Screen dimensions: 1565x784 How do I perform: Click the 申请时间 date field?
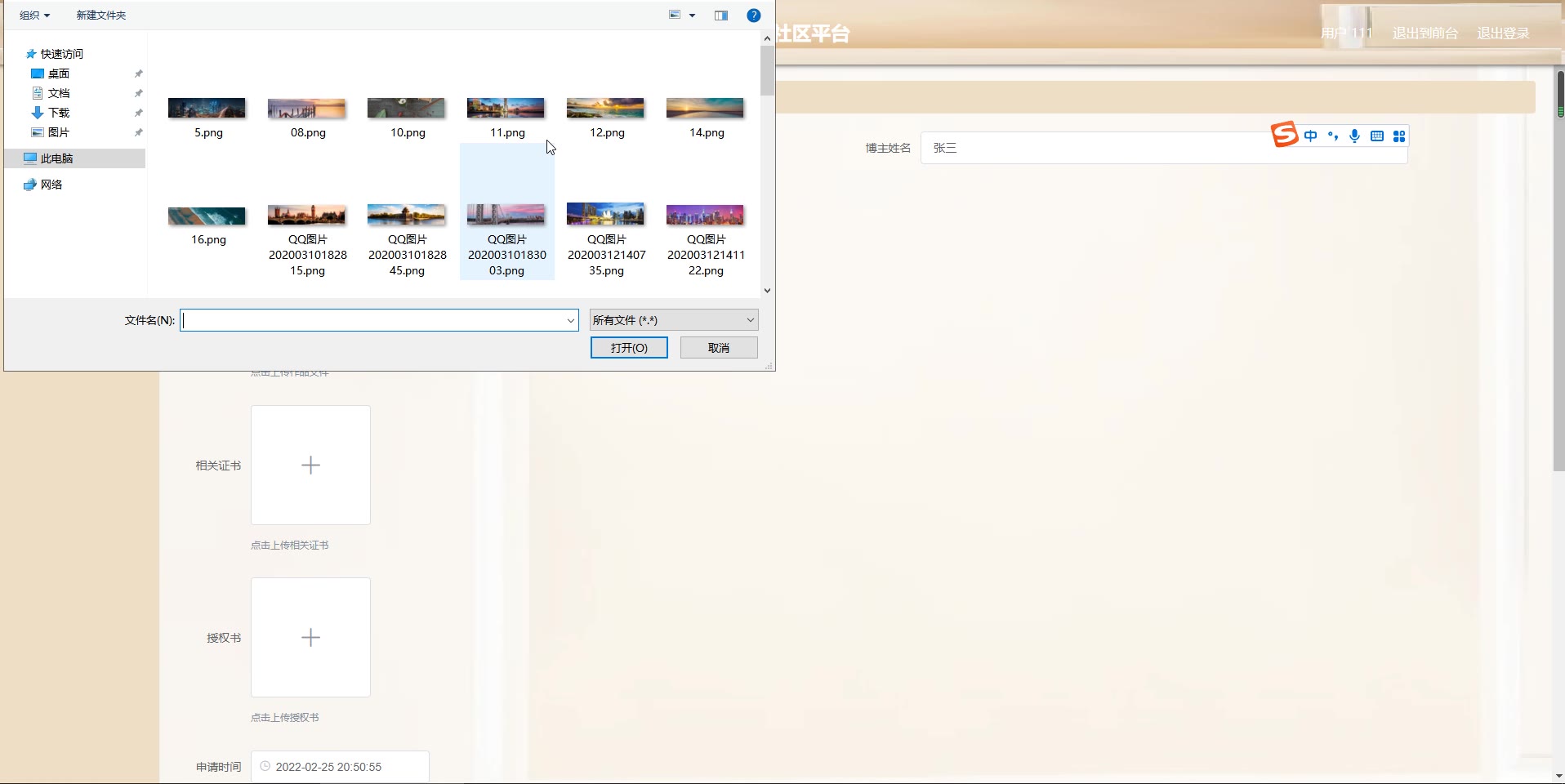(x=340, y=767)
